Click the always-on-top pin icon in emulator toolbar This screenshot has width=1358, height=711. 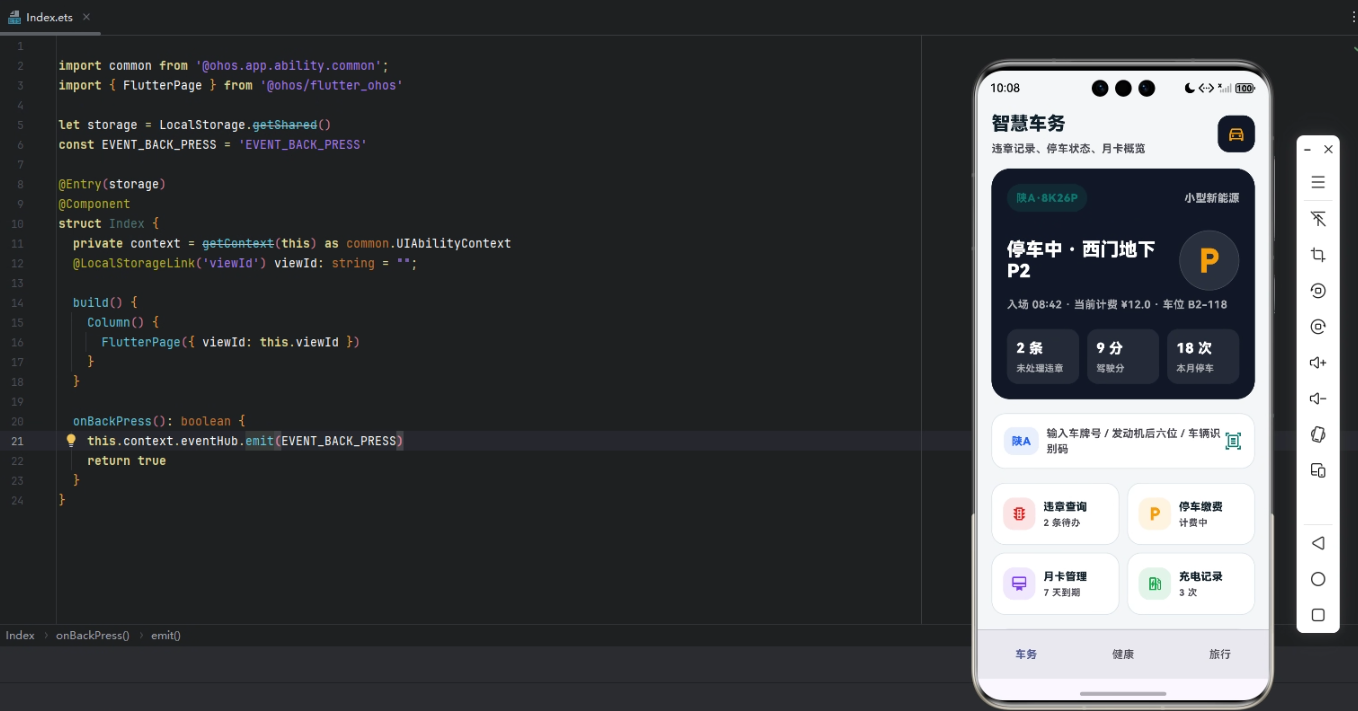tap(1318, 219)
